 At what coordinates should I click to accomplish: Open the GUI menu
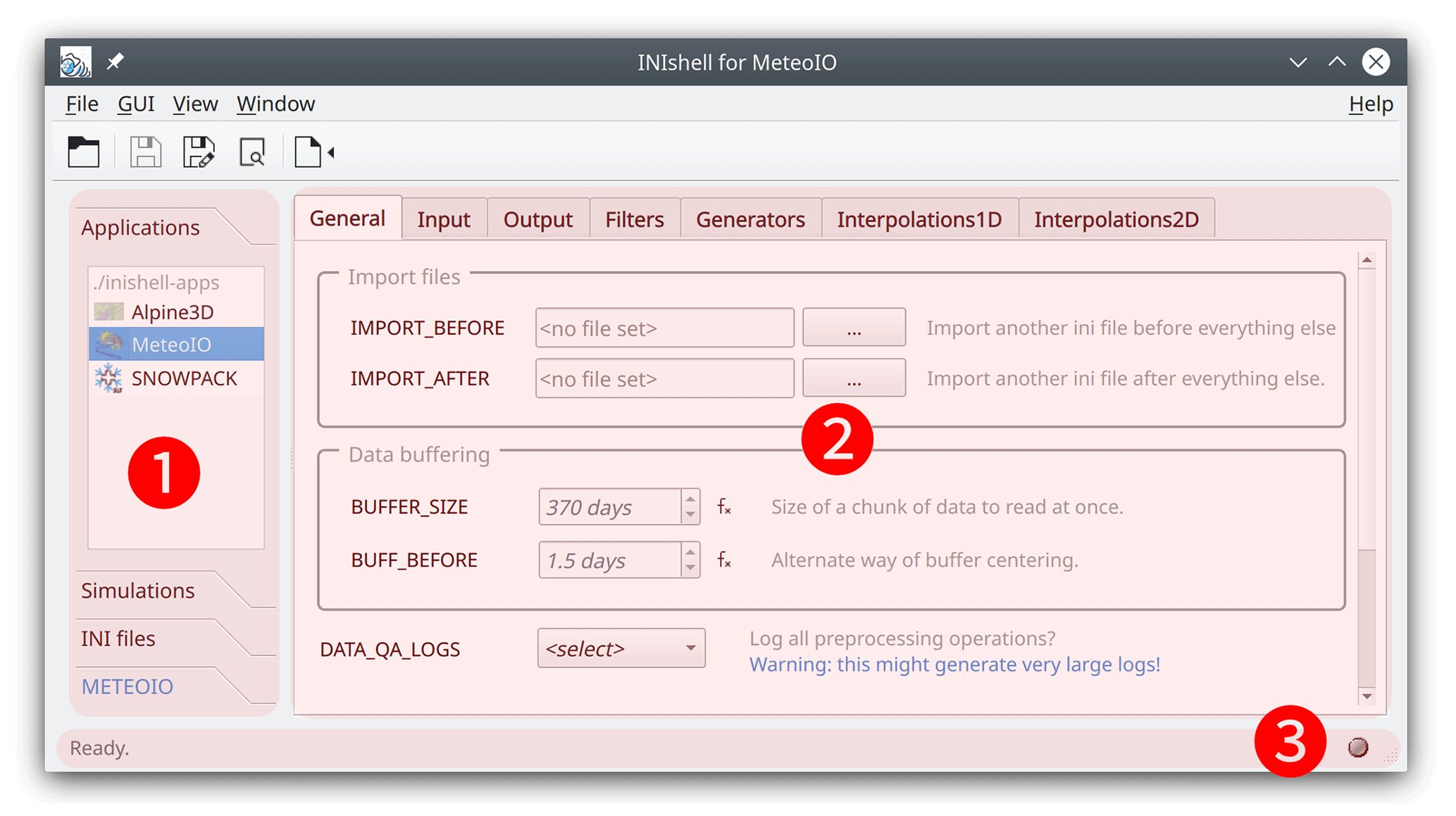135,104
